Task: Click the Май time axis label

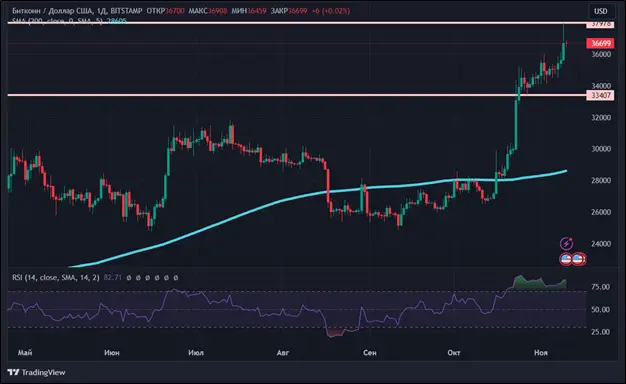Action: point(25,352)
